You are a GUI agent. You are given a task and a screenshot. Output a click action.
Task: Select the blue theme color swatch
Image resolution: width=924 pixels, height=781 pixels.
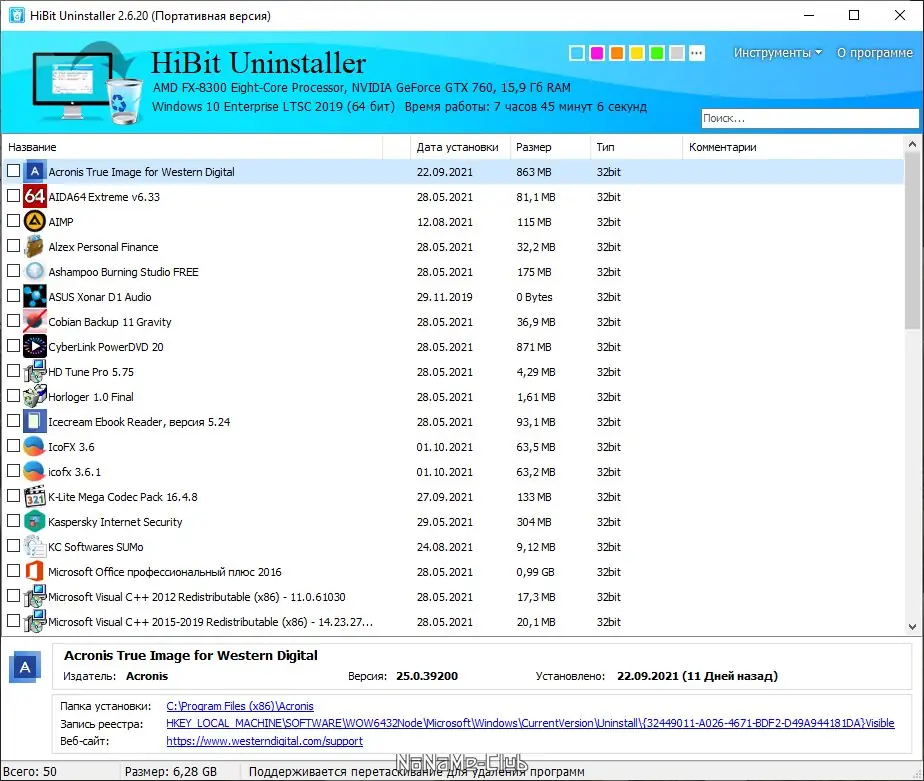pos(577,53)
